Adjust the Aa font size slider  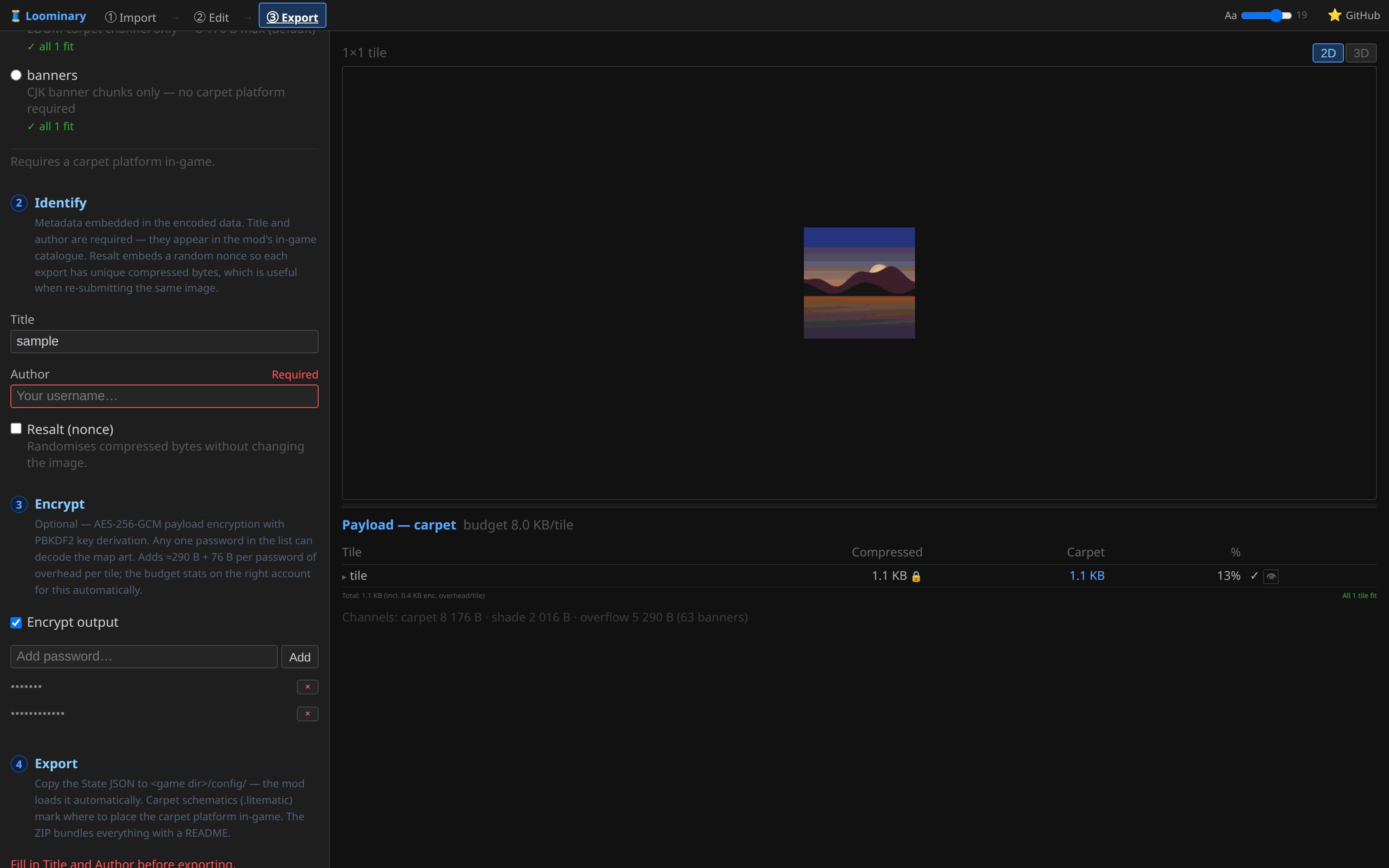[1266, 16]
